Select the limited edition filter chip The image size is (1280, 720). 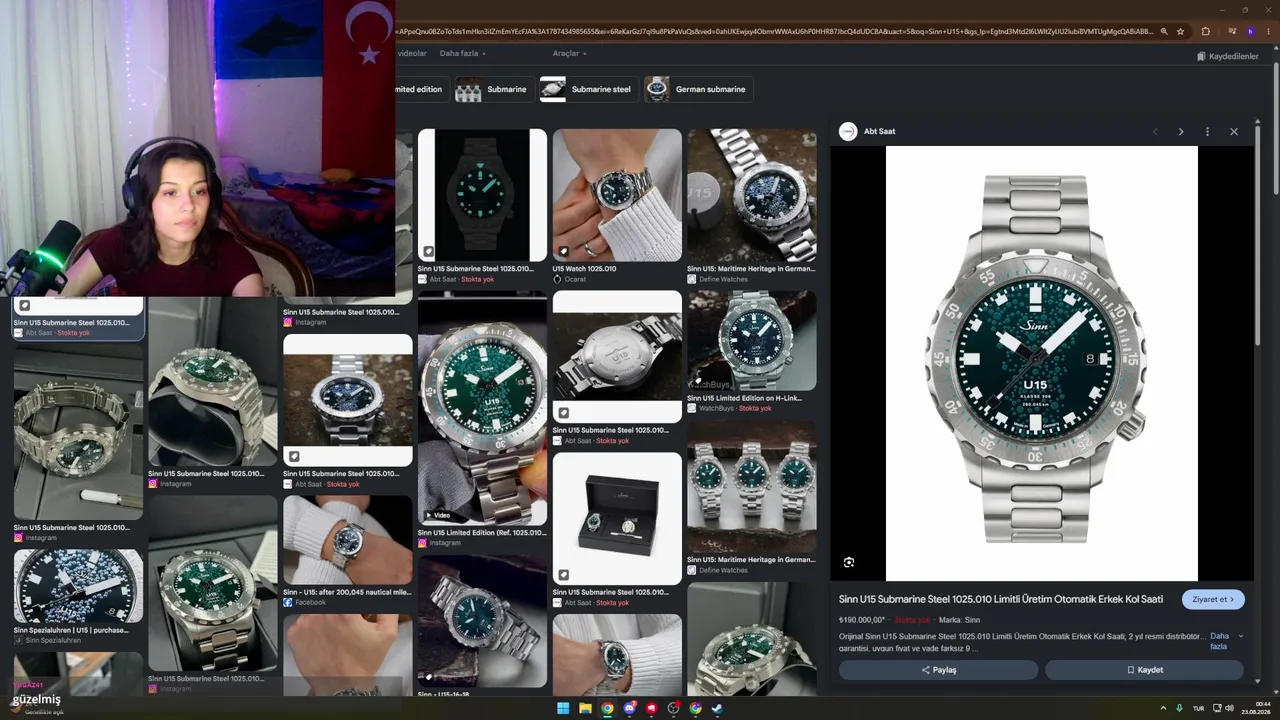click(x=421, y=89)
